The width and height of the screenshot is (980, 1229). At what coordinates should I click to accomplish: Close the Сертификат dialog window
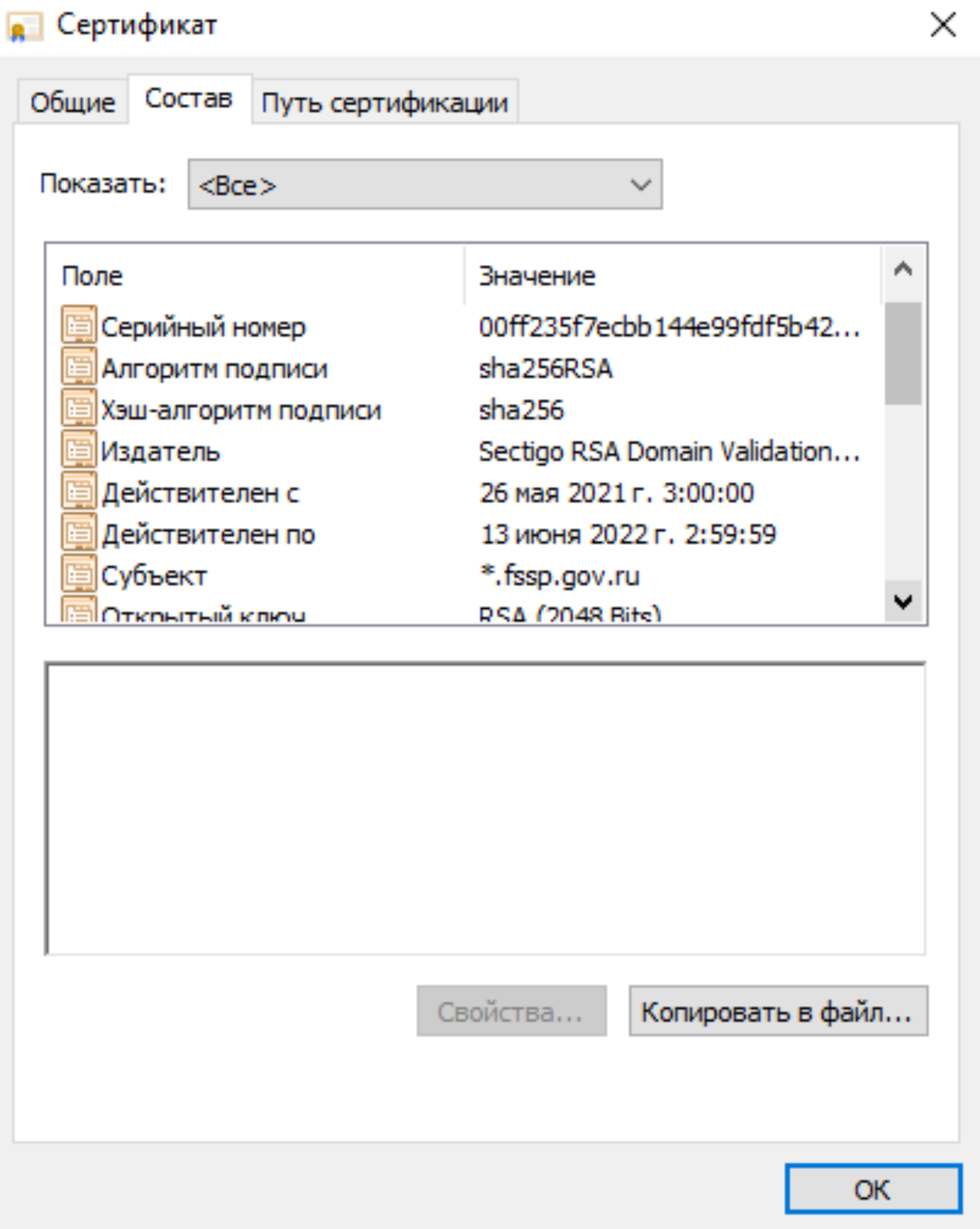943,26
